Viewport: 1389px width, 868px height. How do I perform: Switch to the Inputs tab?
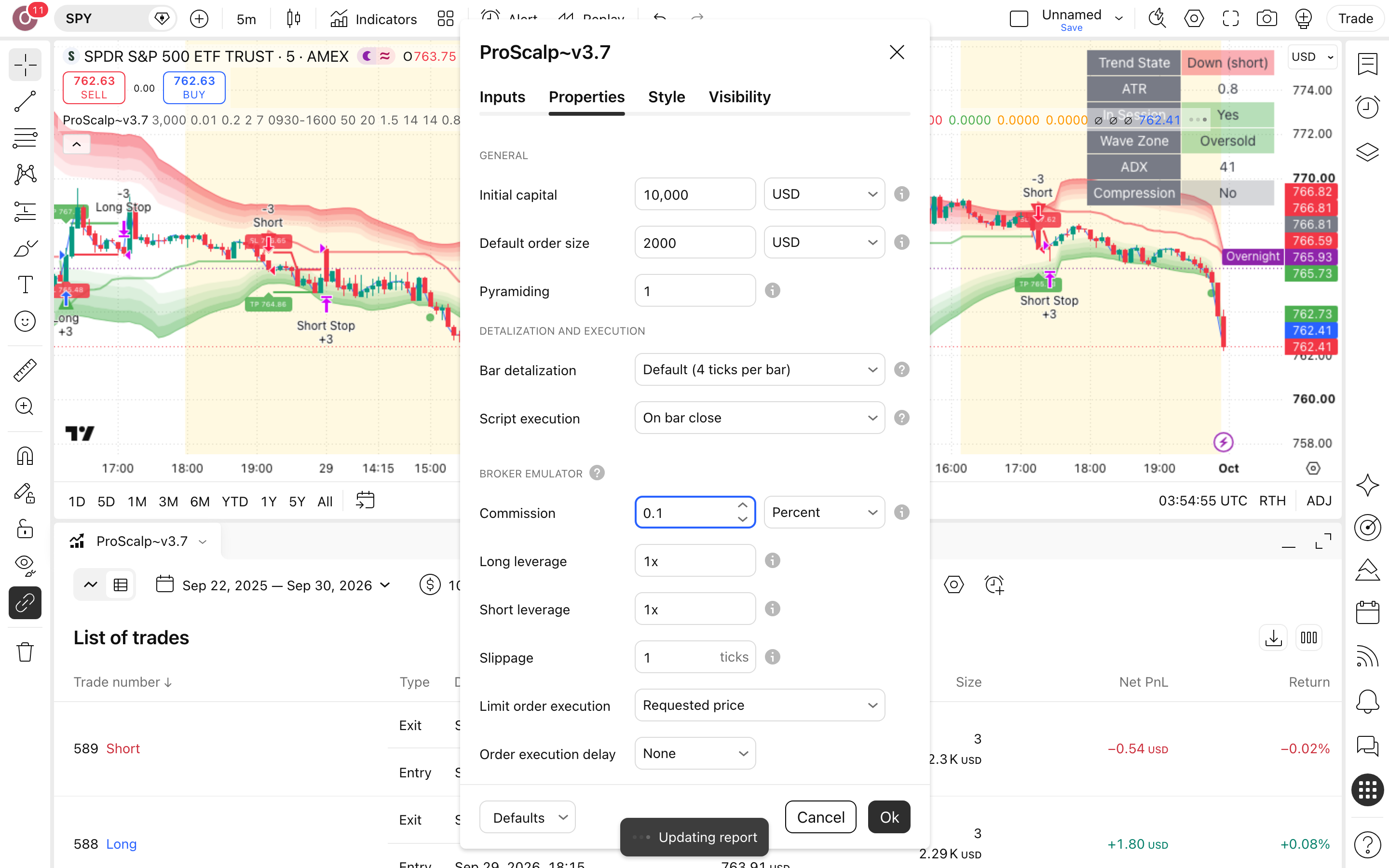coord(502,96)
